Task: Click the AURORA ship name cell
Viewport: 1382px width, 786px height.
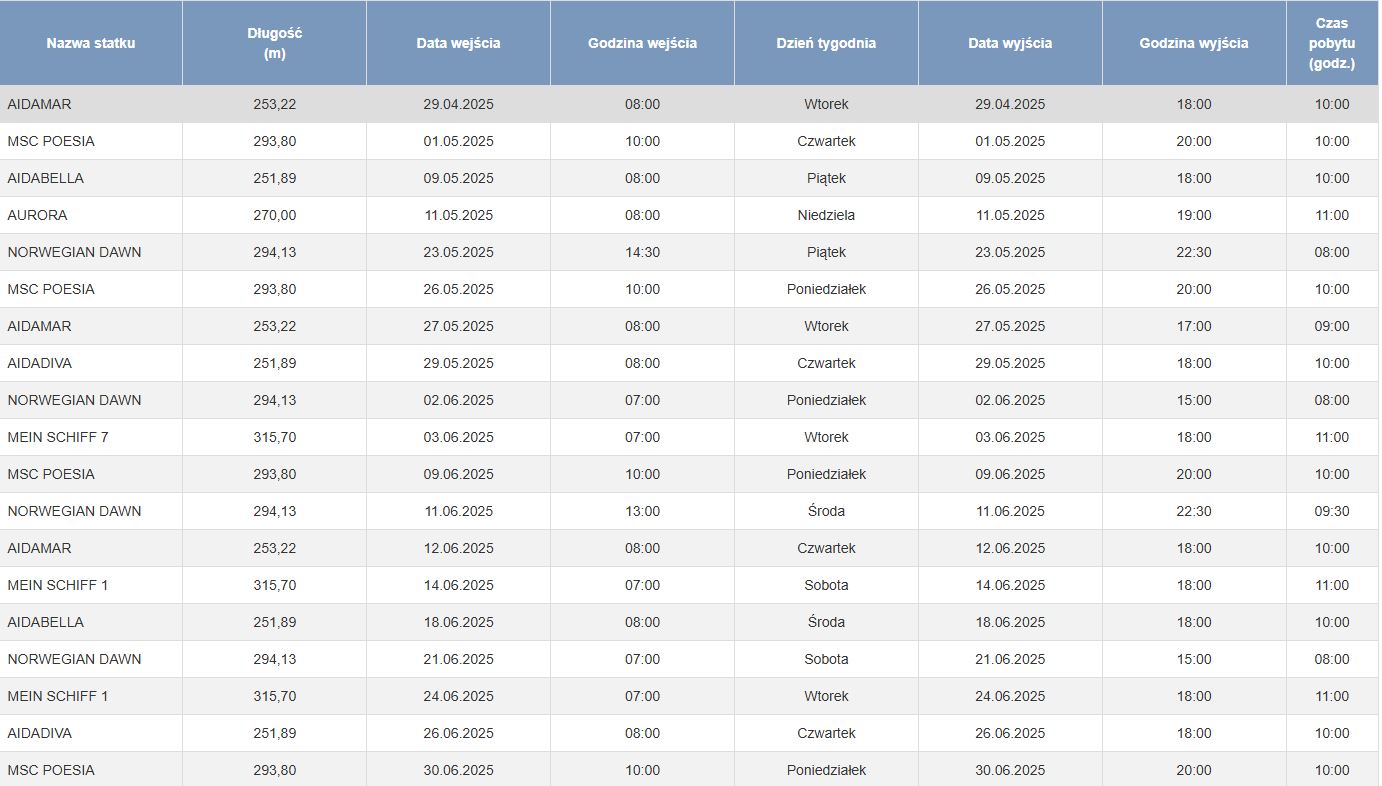Action: click(x=38, y=215)
